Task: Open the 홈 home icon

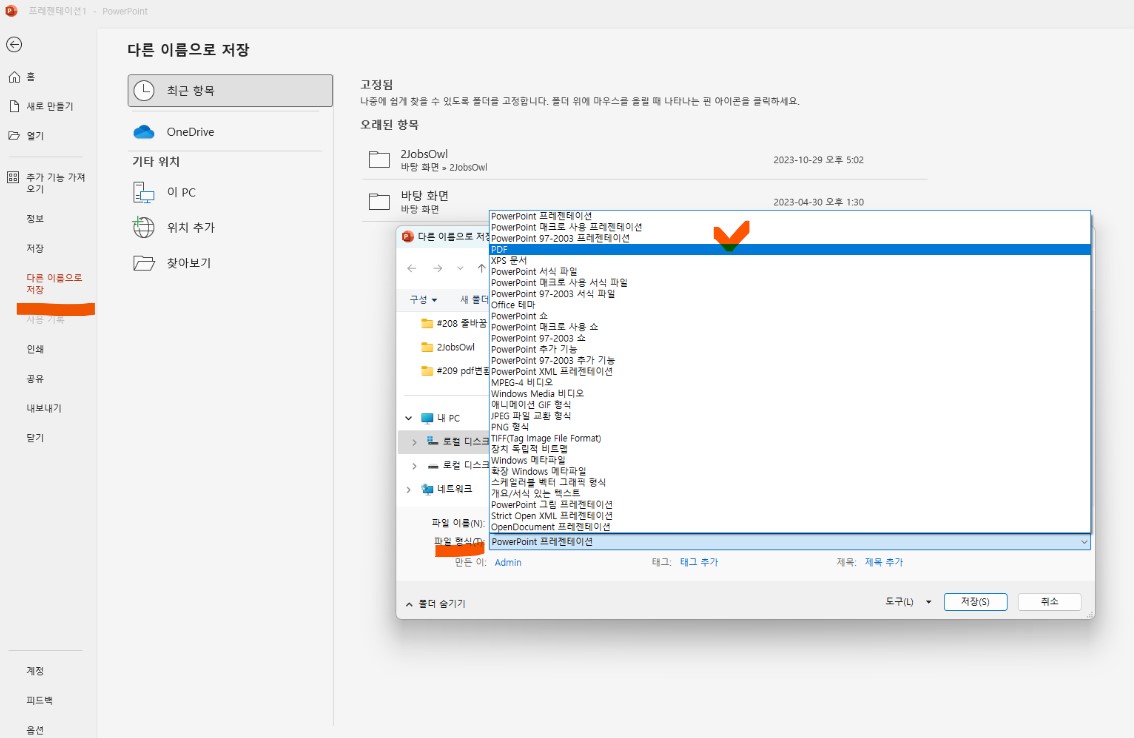Action: 14,77
